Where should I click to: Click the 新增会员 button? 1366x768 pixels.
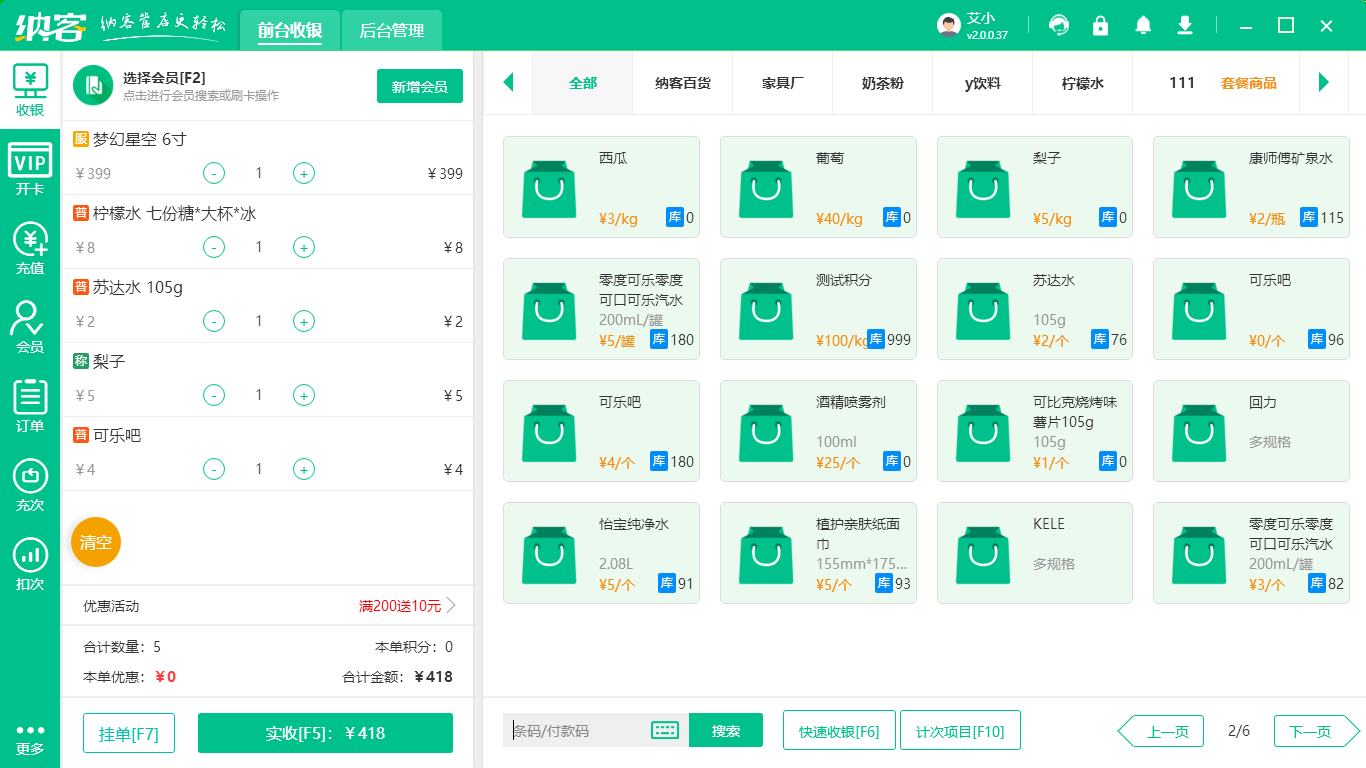[419, 87]
